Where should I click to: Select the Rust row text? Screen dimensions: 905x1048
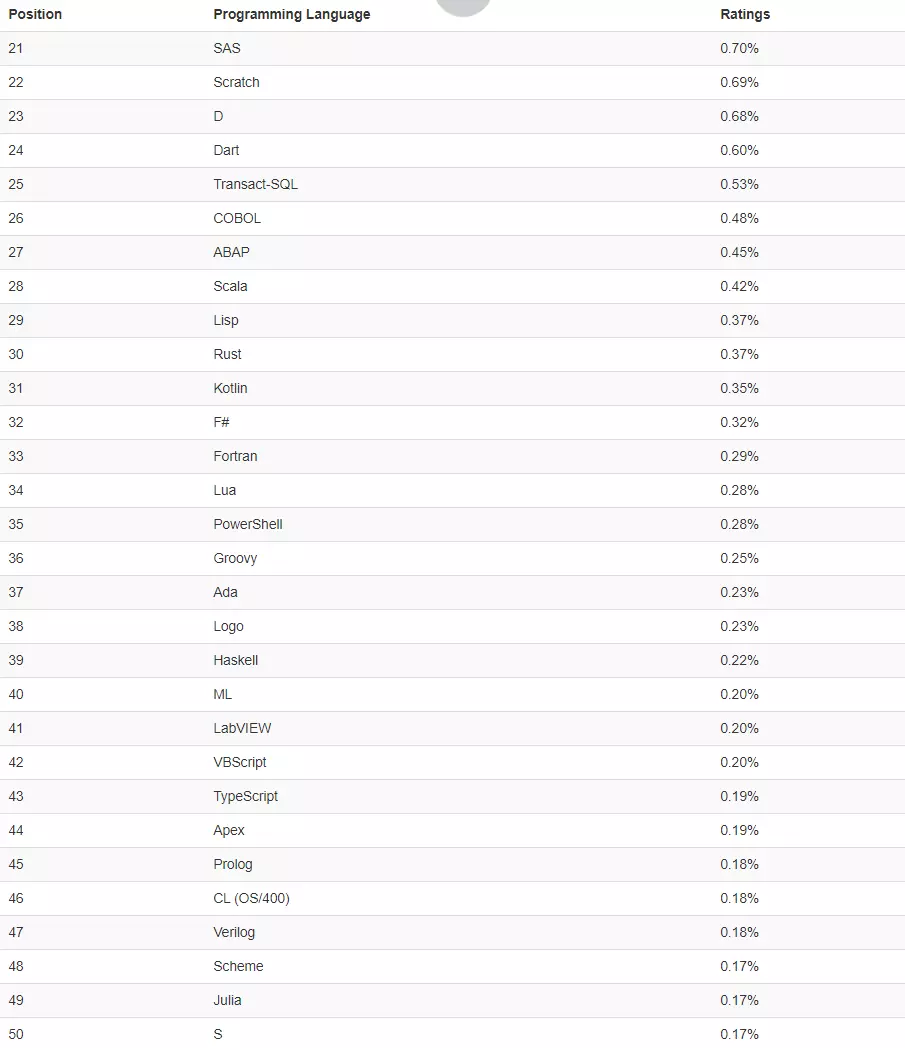coord(227,354)
